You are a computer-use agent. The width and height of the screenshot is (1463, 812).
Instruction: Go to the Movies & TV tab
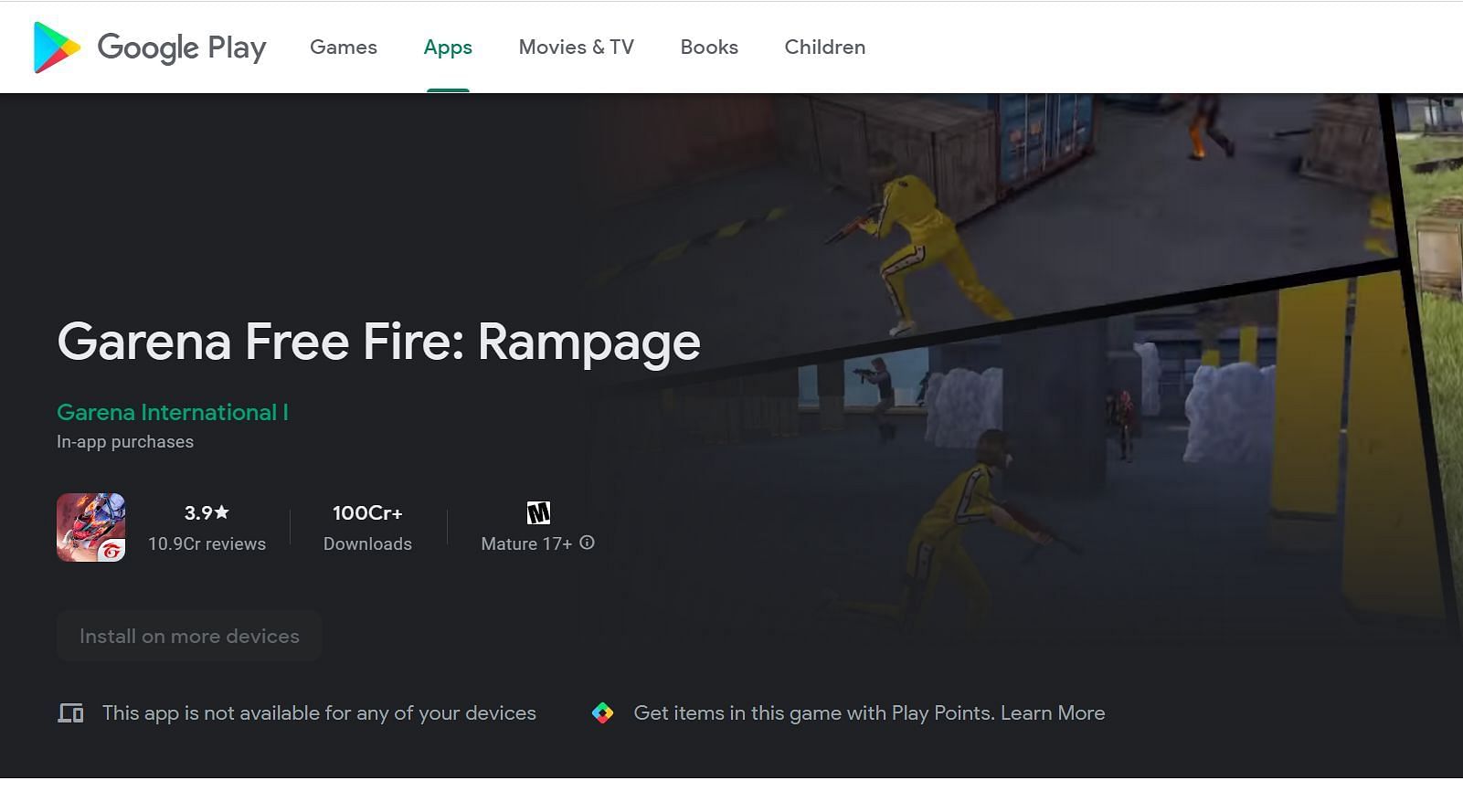point(577,47)
